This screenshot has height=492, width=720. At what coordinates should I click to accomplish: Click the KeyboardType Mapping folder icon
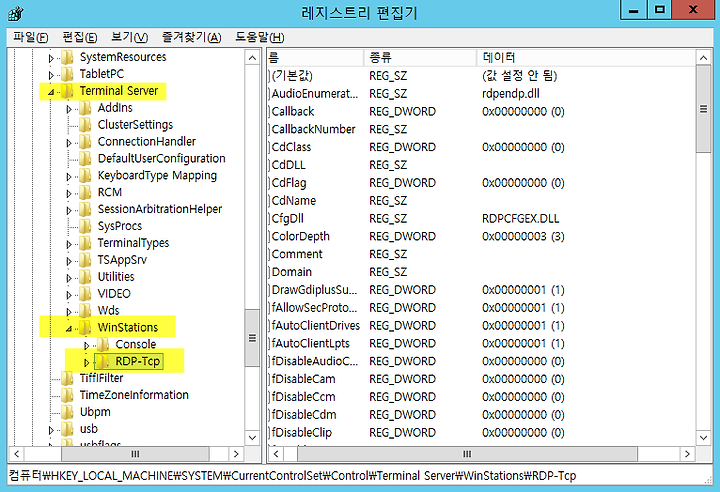click(x=85, y=176)
